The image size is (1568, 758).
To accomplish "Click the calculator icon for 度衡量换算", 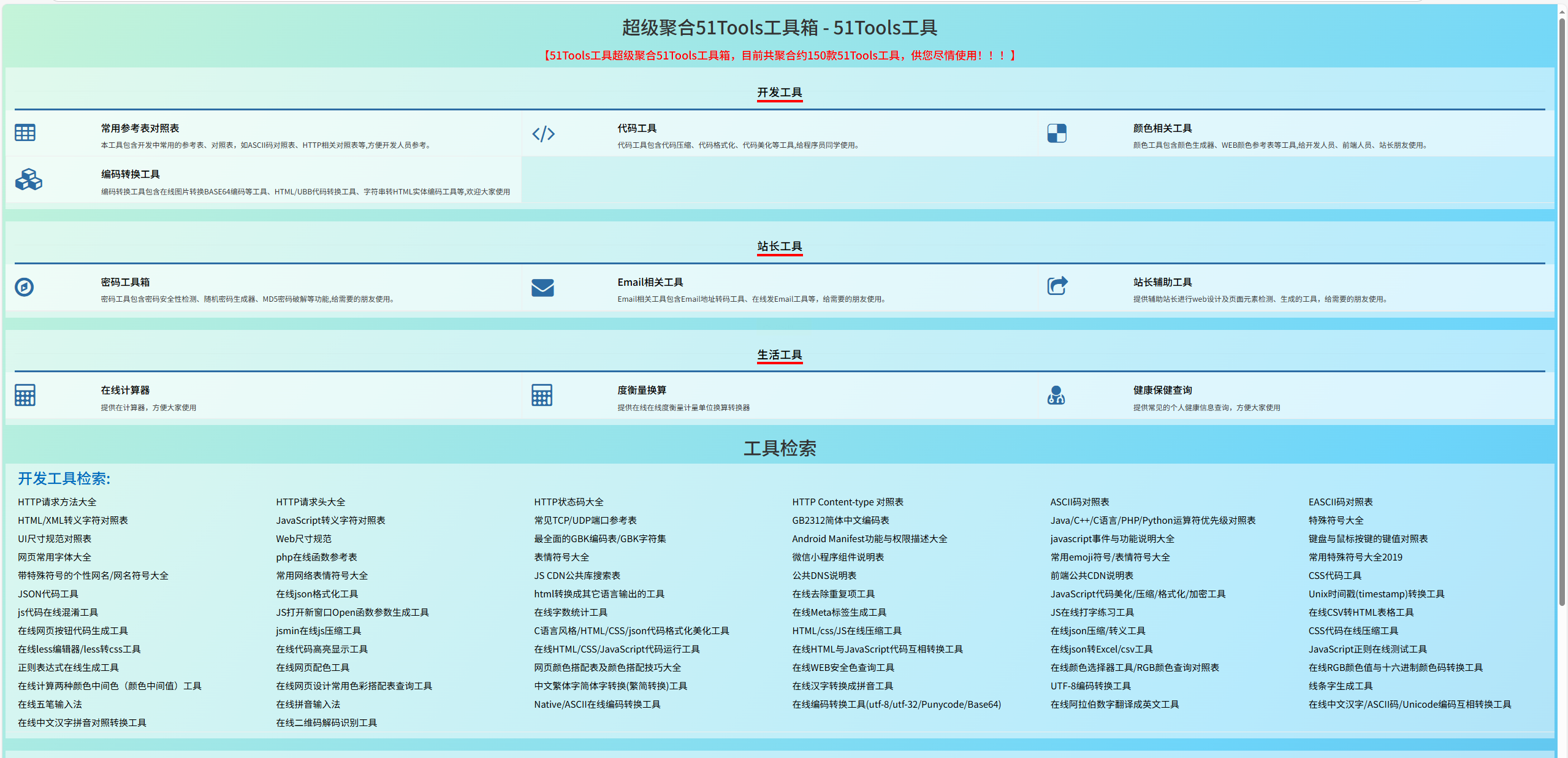I will pos(542,396).
